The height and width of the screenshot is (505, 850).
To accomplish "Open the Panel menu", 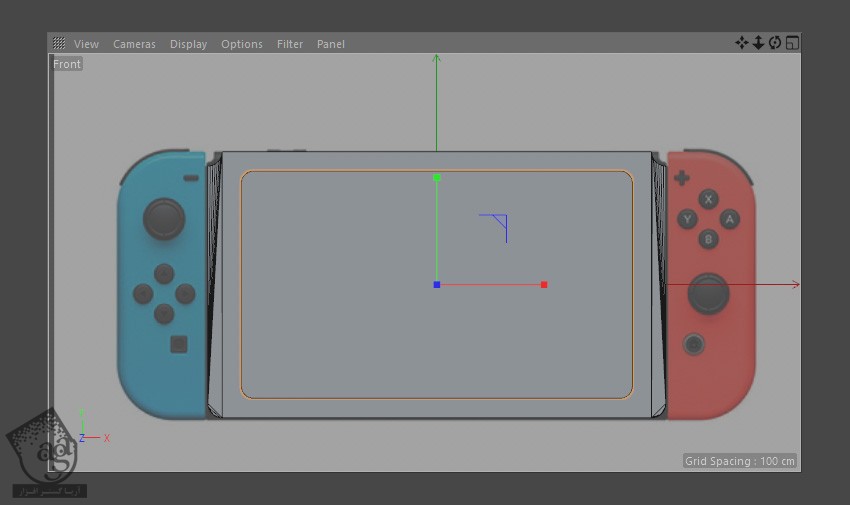I will tap(330, 44).
